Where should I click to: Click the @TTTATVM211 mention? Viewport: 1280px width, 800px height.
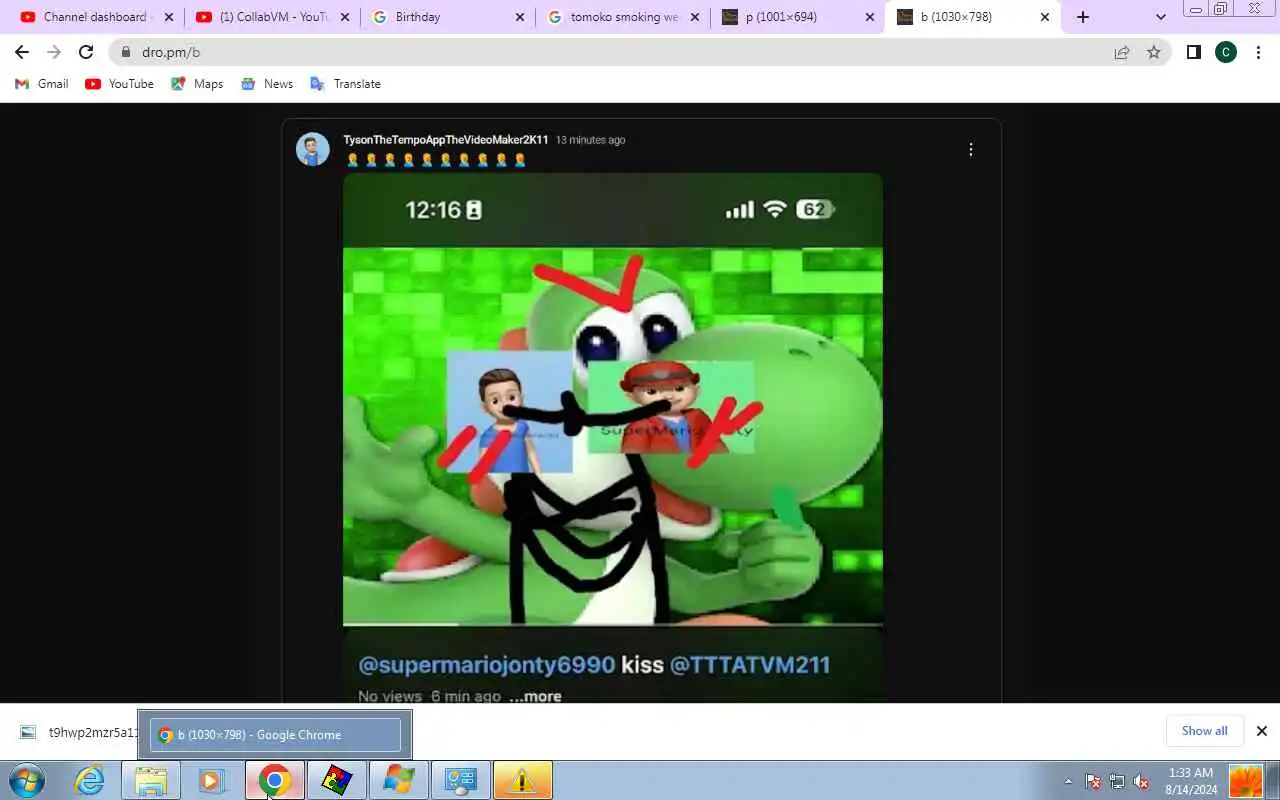click(749, 665)
